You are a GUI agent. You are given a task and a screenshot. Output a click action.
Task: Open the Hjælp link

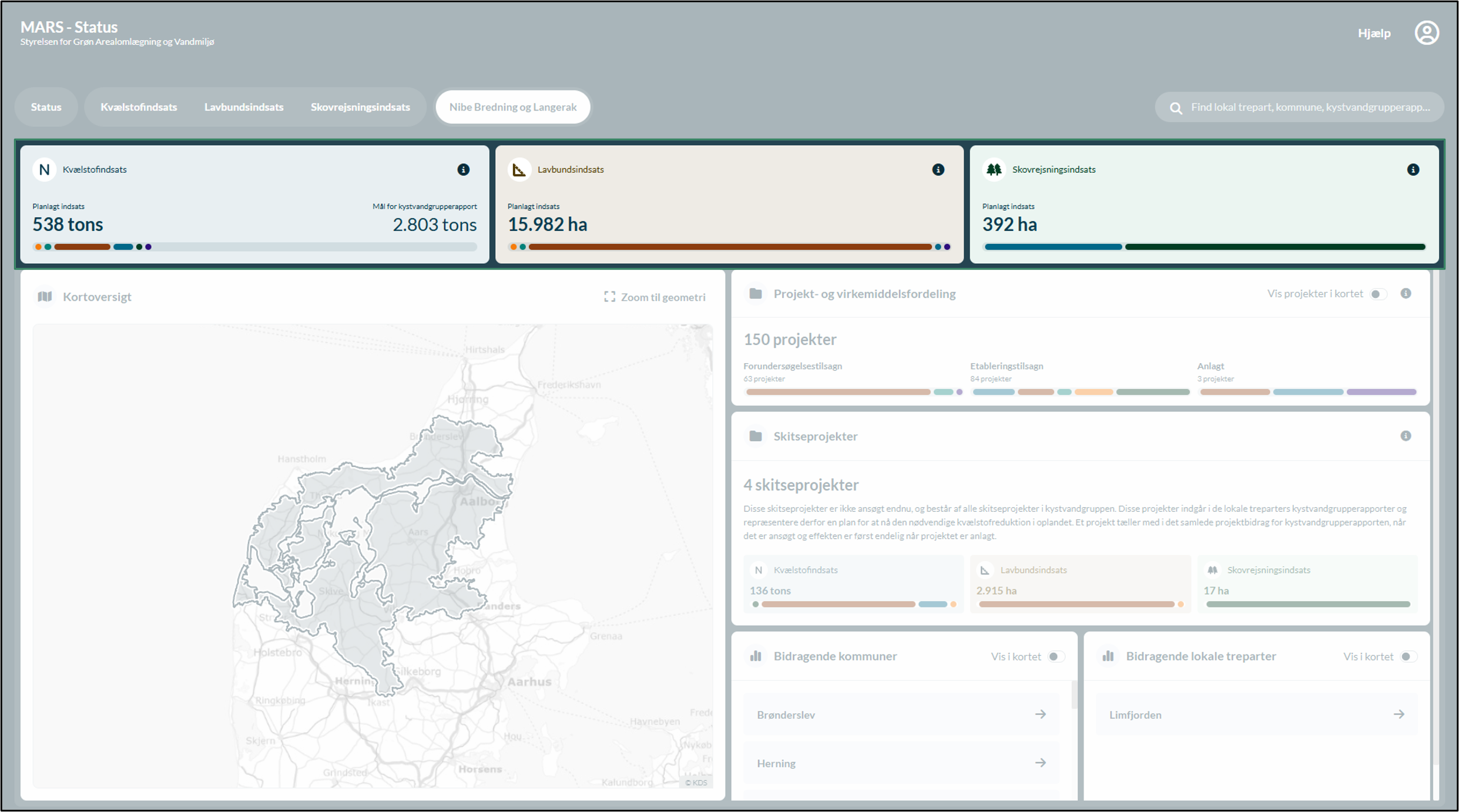(x=1374, y=33)
